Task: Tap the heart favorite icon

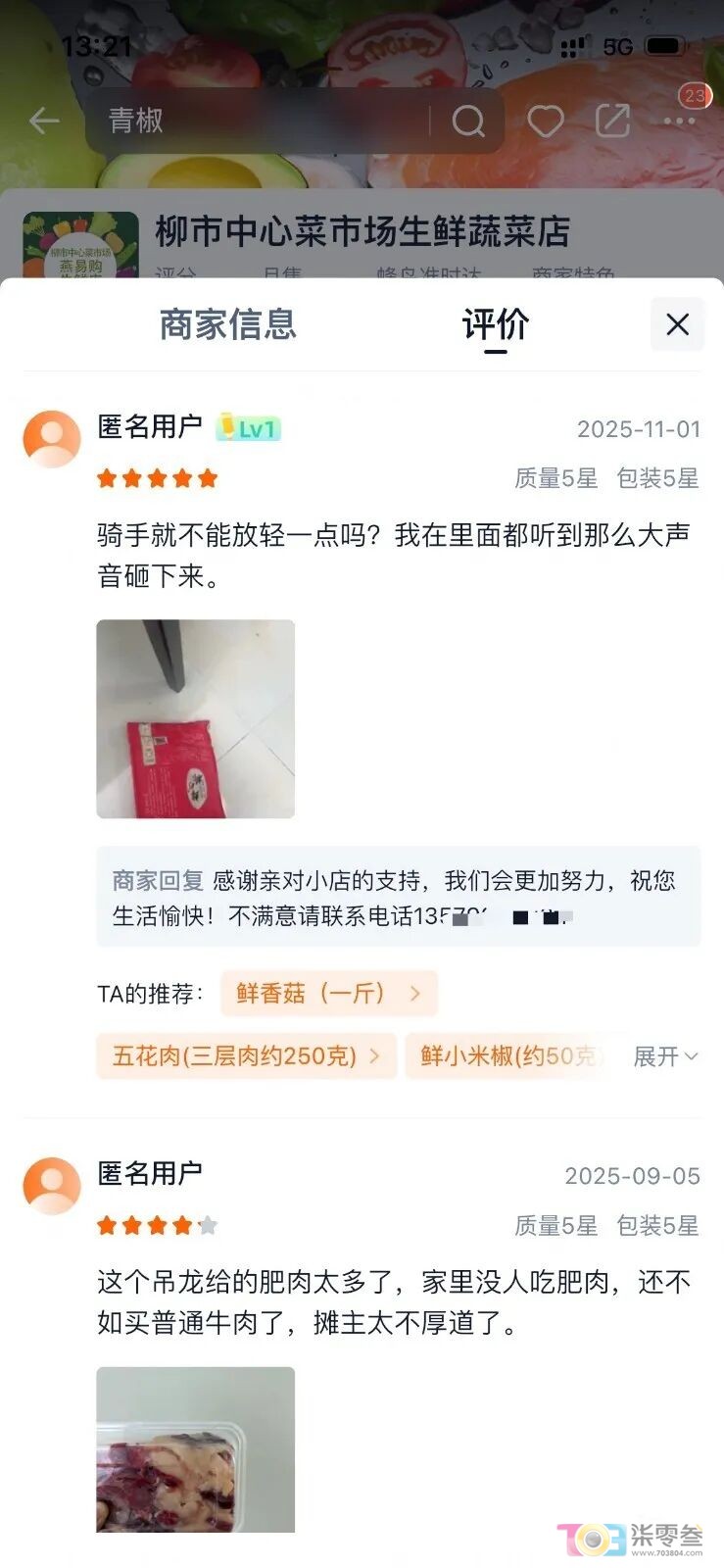Action: [546, 122]
